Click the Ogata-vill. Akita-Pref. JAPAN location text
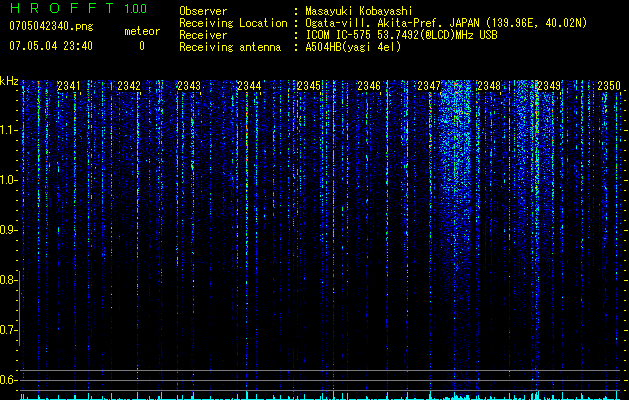The width and height of the screenshot is (629, 400). (x=446, y=23)
